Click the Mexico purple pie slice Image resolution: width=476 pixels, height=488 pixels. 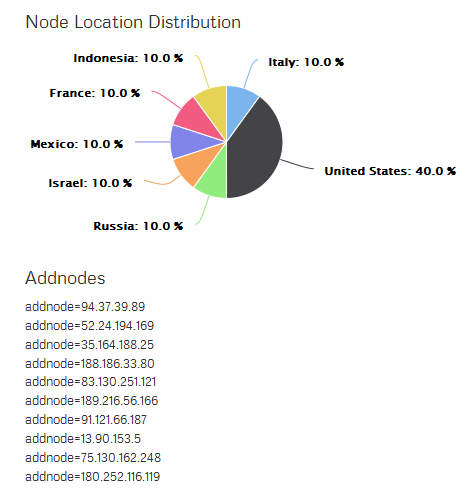(190, 142)
